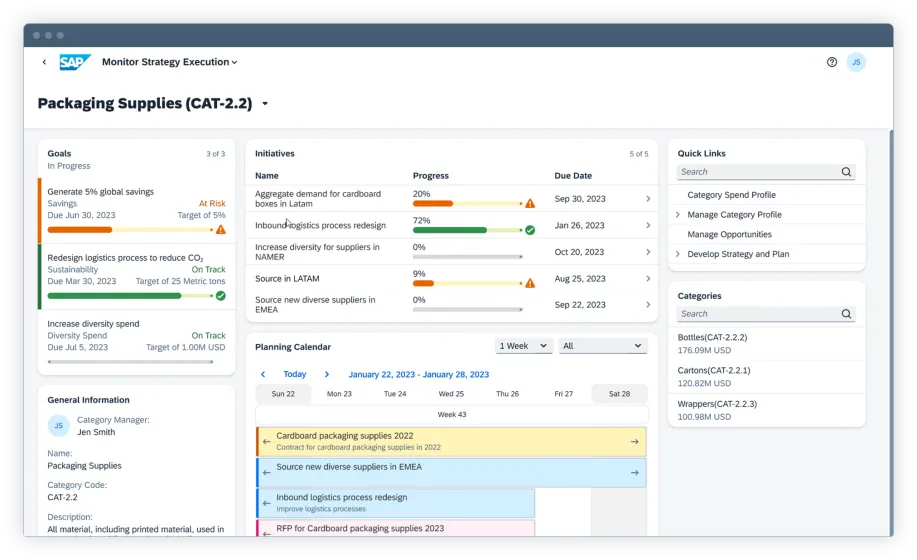Open the 1 Week calendar view dropdown
The height and width of the screenshot is (560, 917).
[x=525, y=346]
